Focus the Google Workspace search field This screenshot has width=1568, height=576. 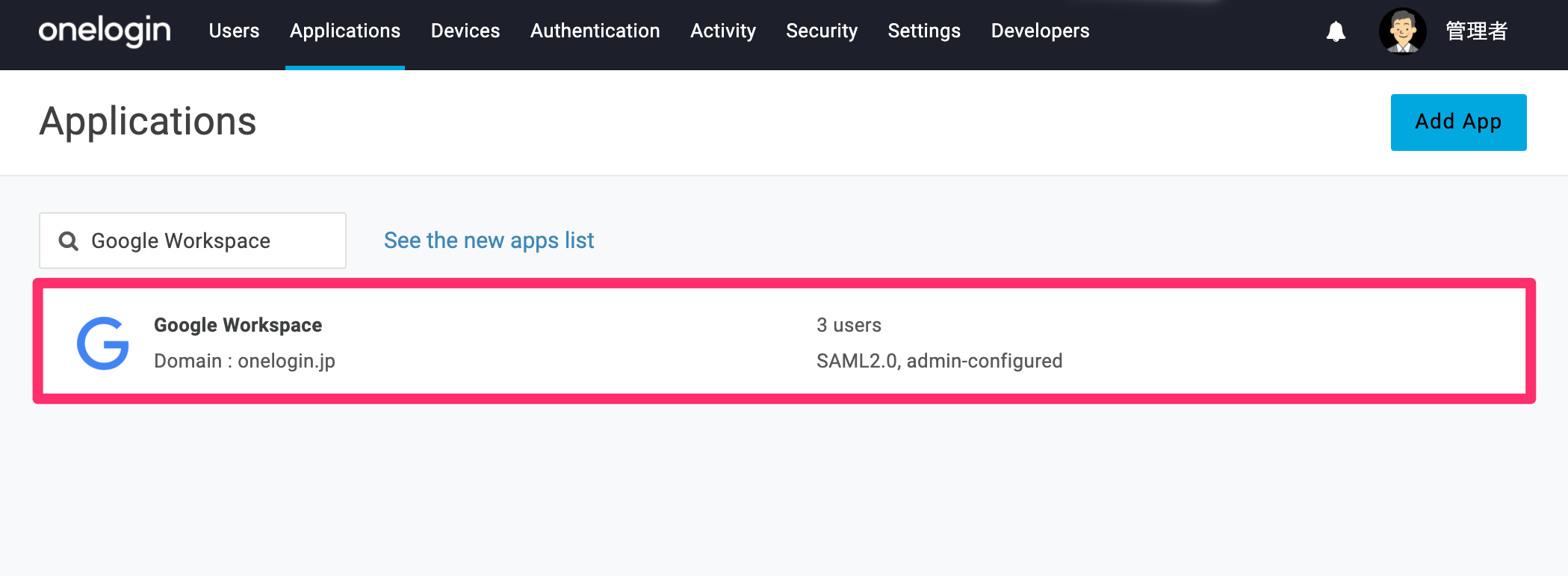(193, 241)
